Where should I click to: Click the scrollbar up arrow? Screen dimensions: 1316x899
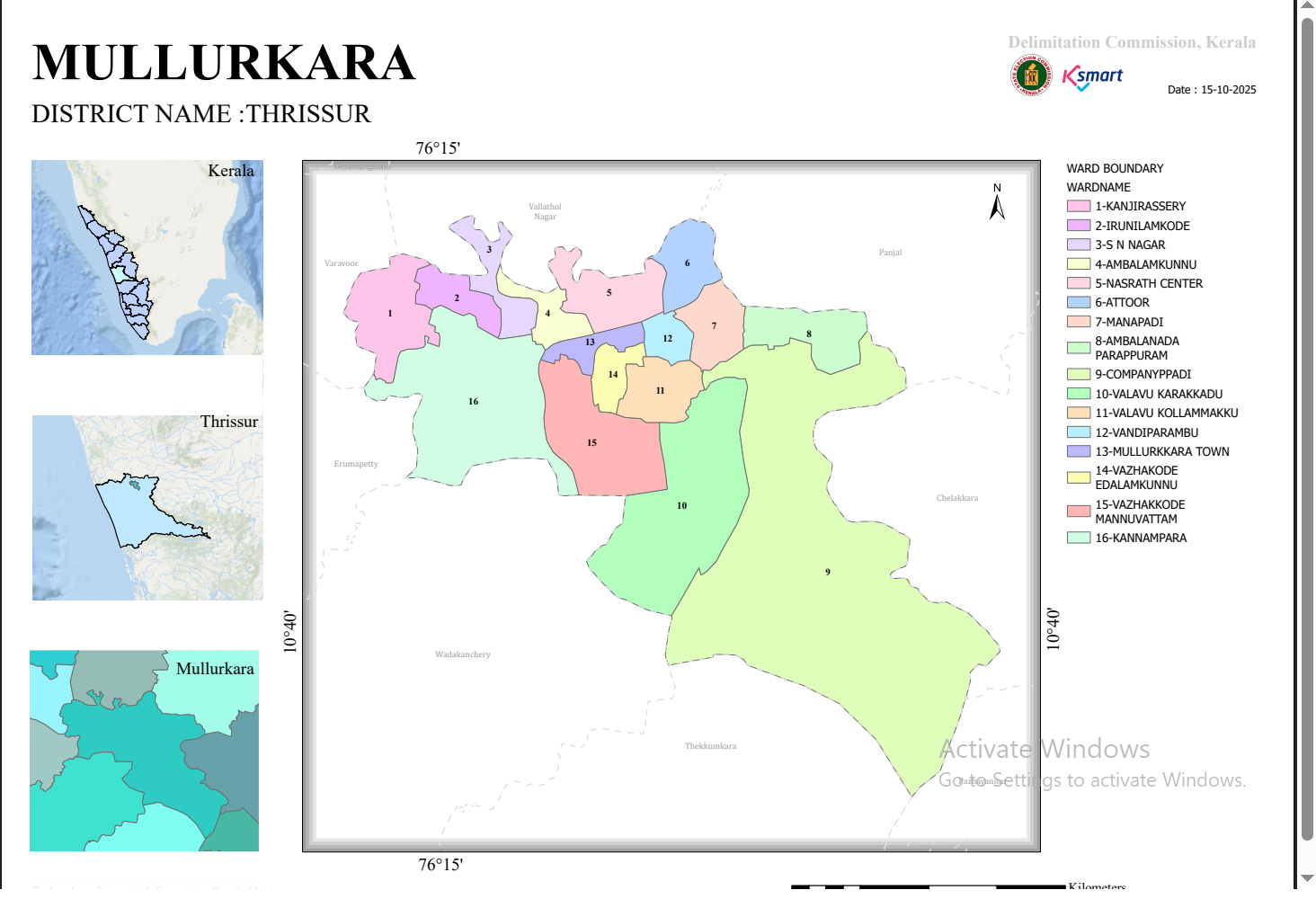click(x=1307, y=6)
